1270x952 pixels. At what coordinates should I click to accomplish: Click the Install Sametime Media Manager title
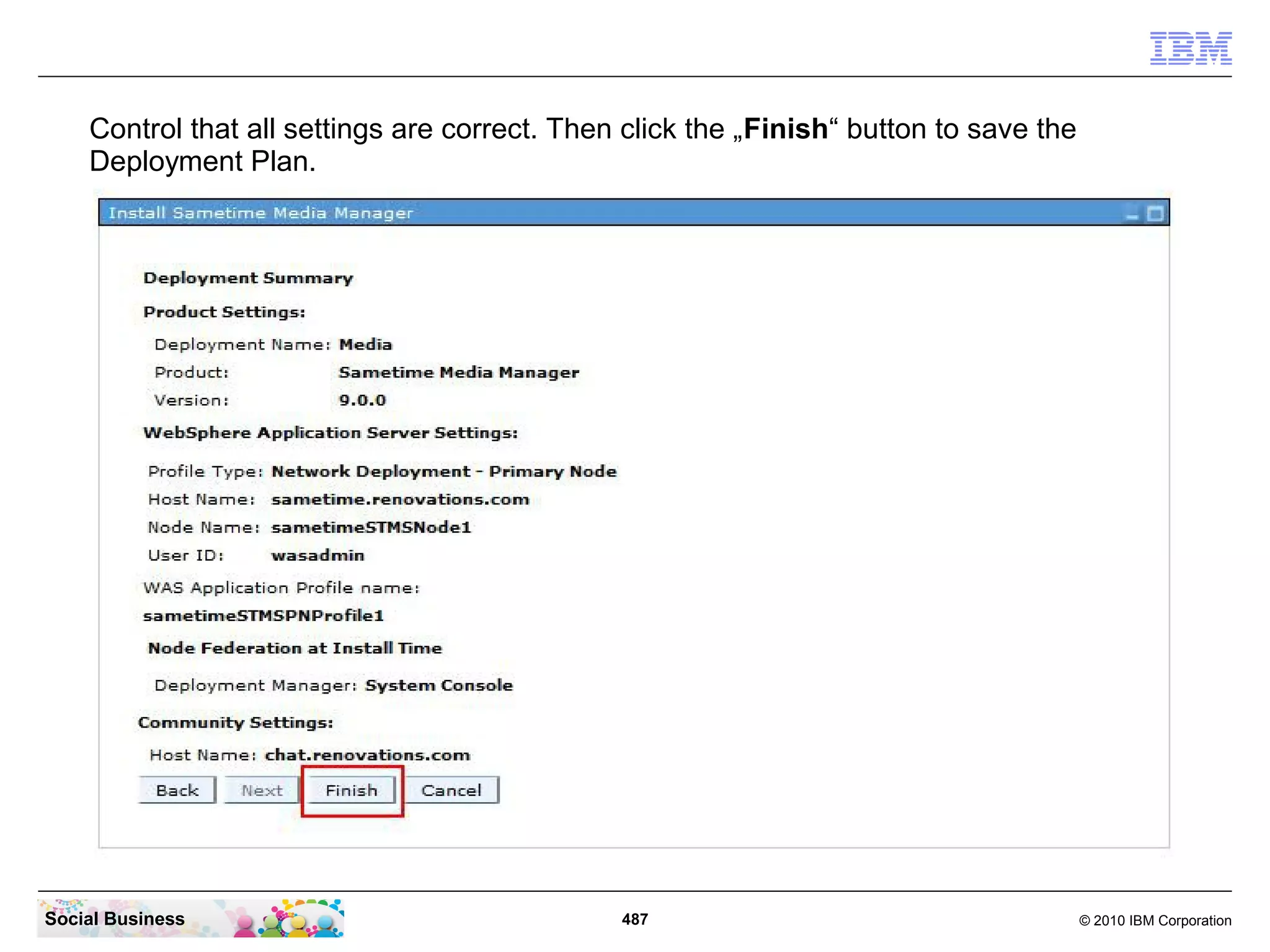260,213
